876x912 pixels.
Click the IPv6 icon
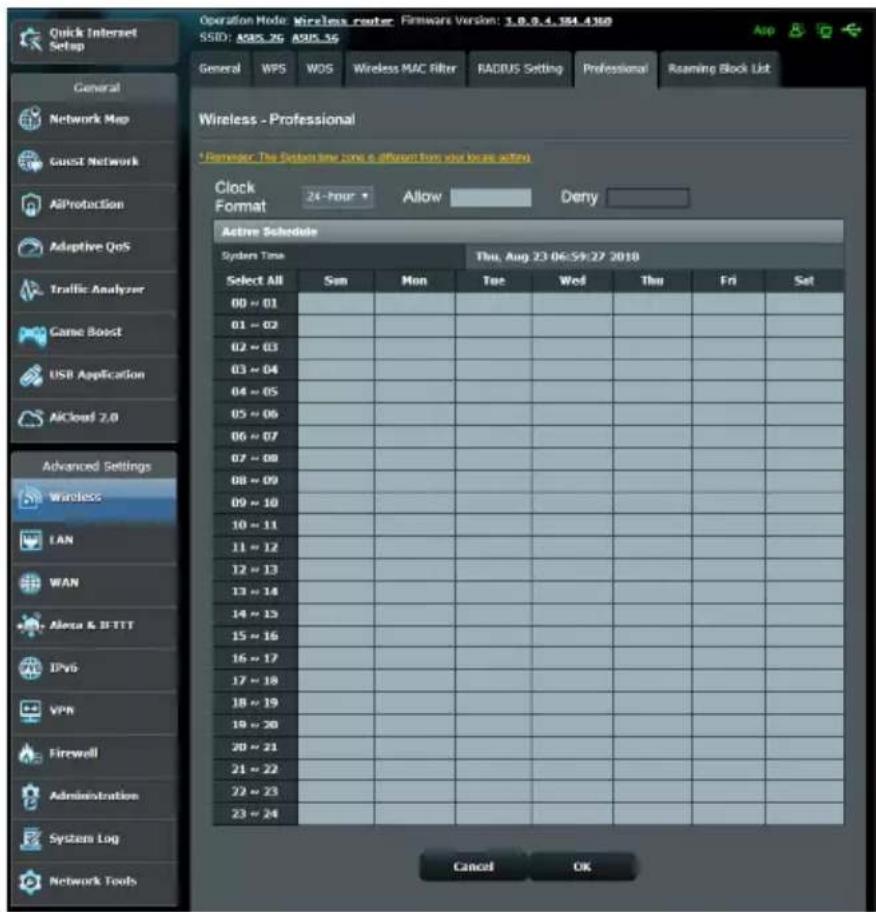coord(30,668)
